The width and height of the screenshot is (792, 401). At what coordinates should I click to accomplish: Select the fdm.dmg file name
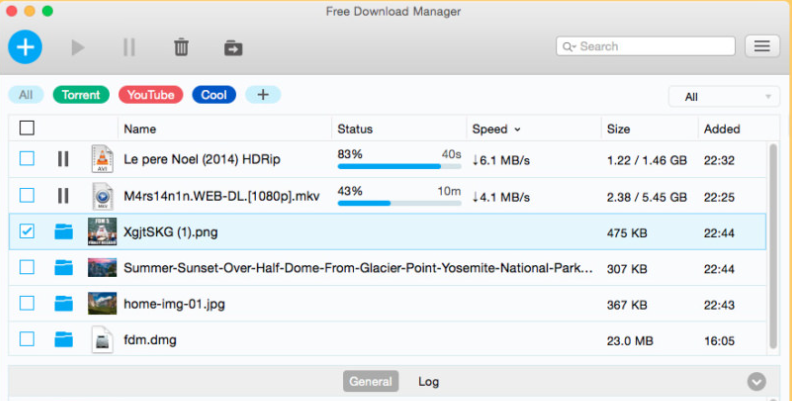coord(150,340)
